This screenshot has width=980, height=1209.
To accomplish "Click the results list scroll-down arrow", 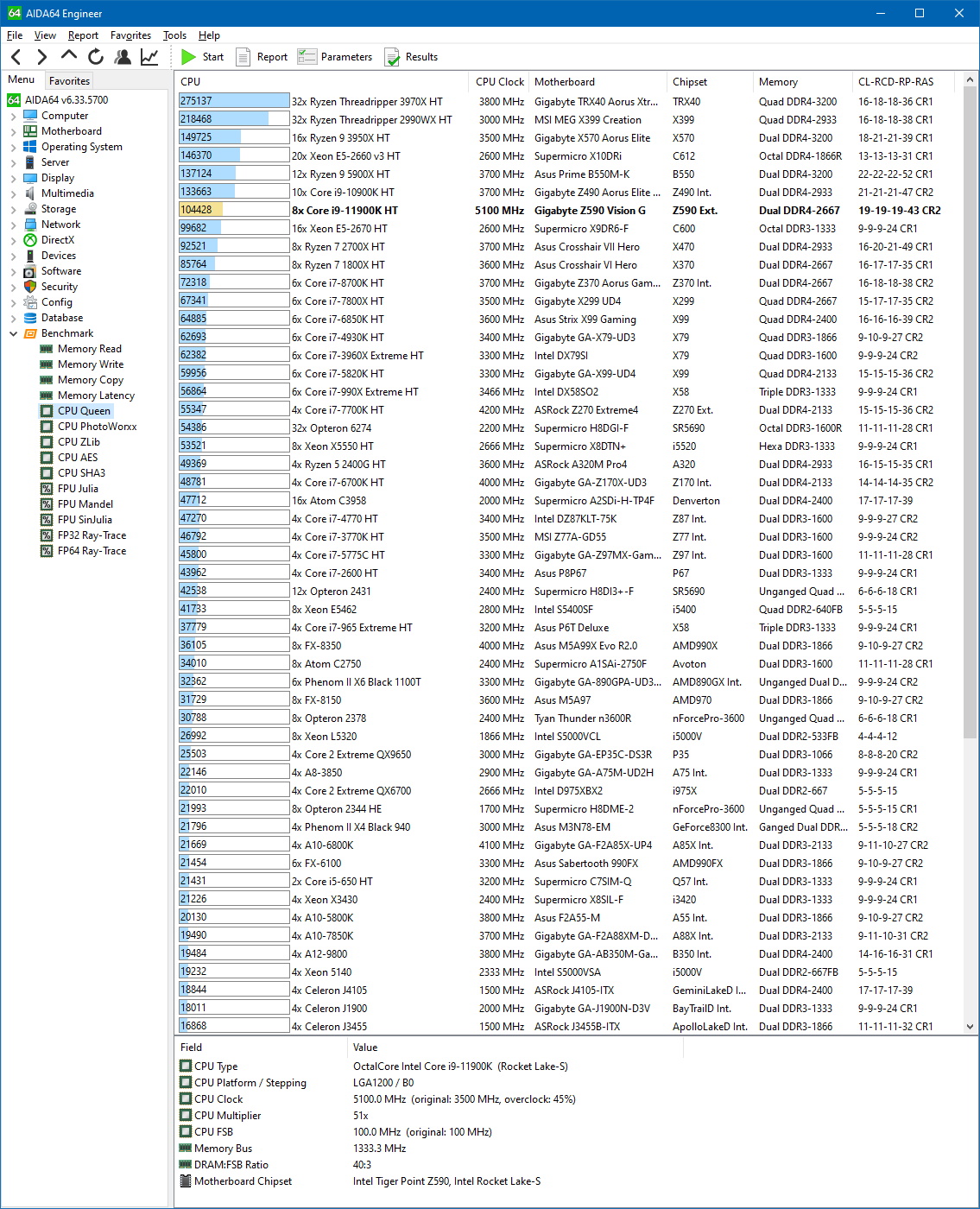I will (x=971, y=1026).
